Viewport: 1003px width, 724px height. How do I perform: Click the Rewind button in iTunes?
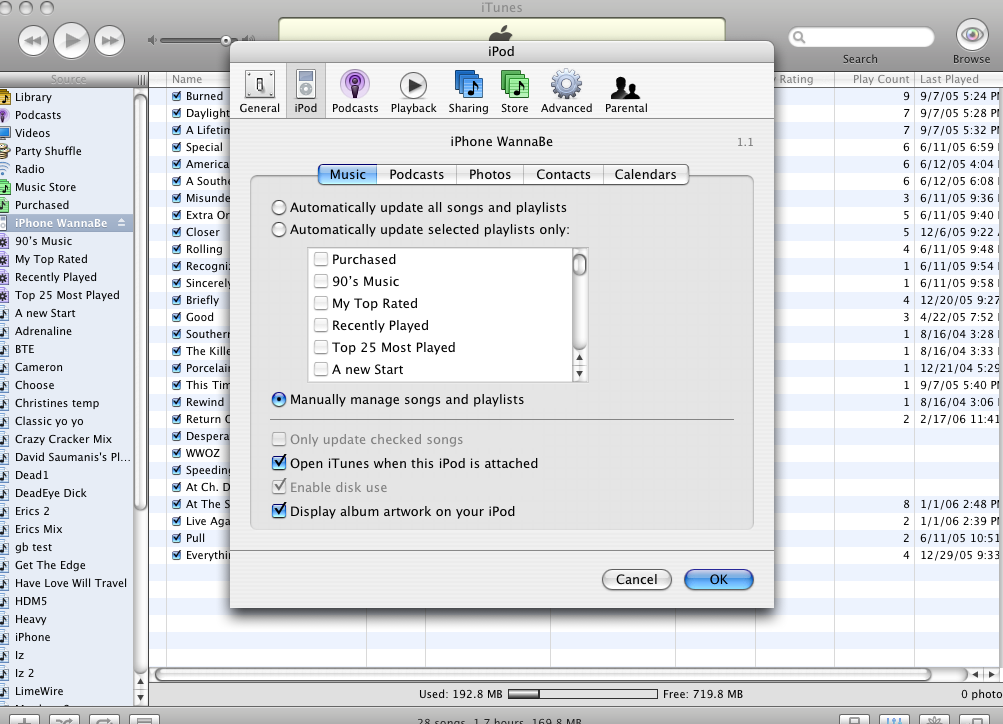pos(33,41)
